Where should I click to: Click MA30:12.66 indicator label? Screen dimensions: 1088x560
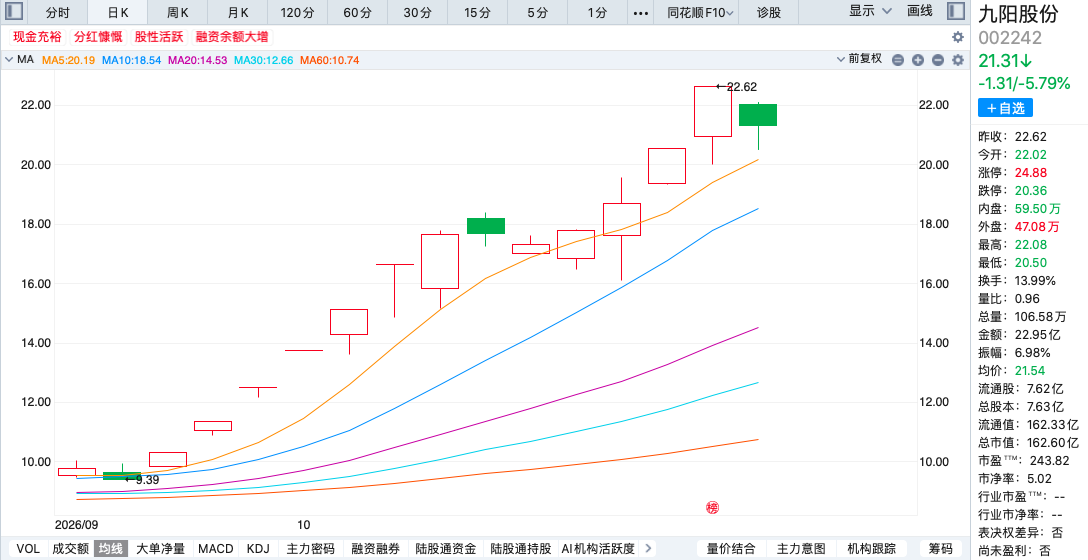(x=263, y=60)
